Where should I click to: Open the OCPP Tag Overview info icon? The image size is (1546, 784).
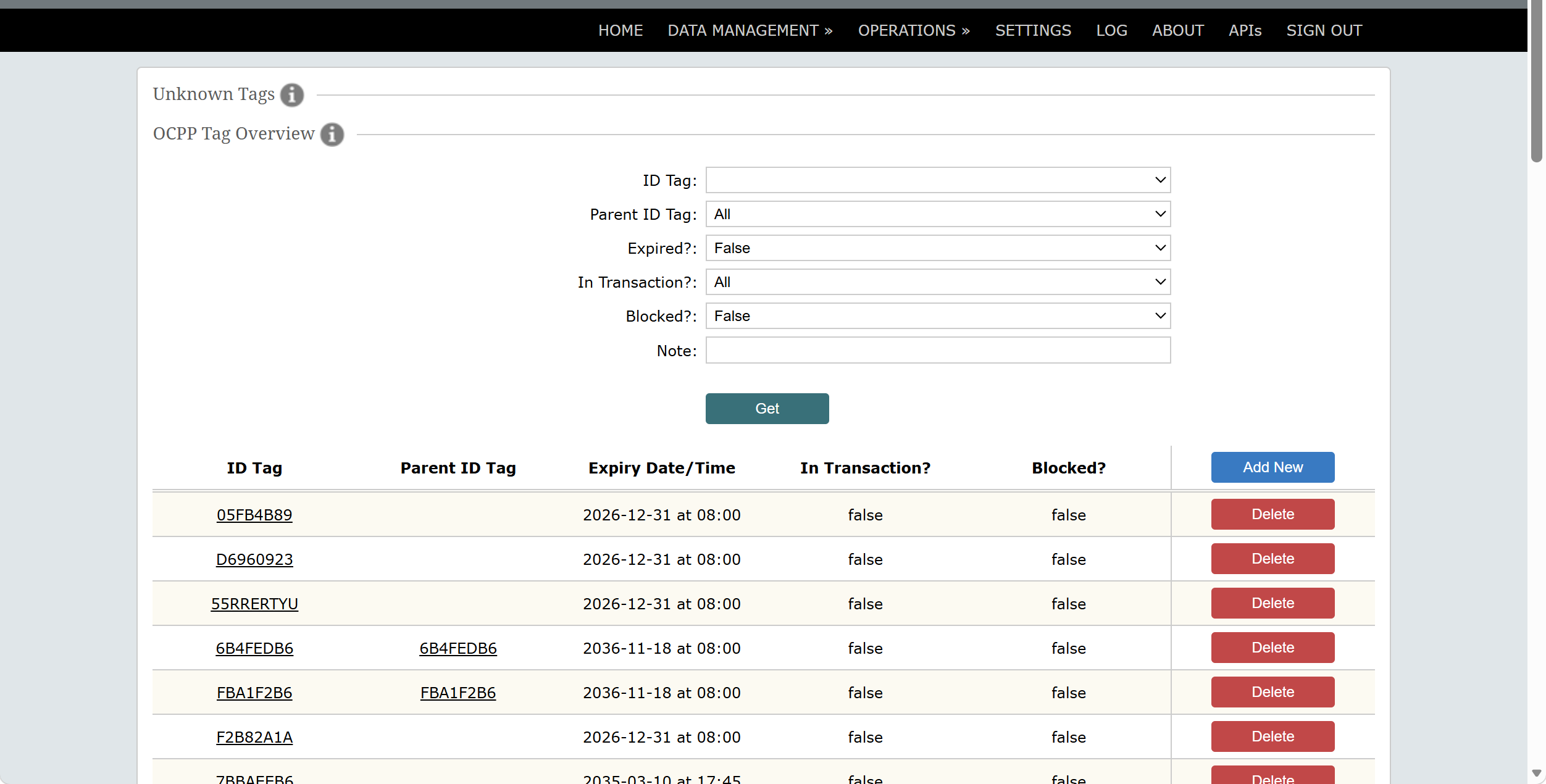click(x=332, y=135)
